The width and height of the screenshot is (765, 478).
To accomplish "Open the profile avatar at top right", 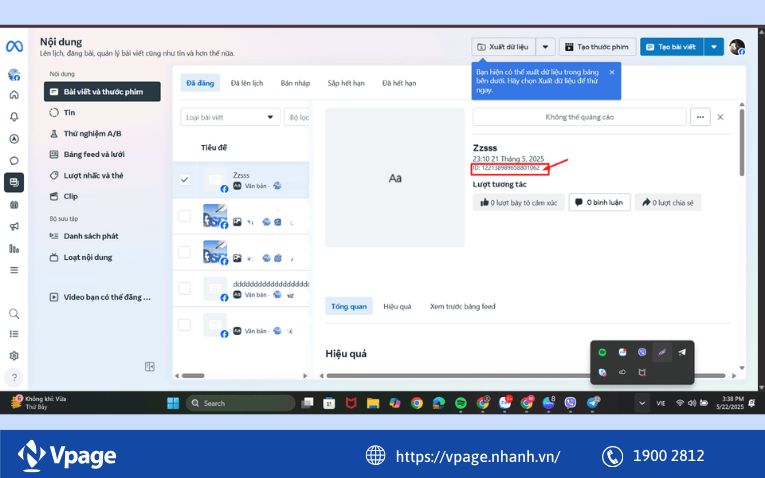I will [x=737, y=47].
